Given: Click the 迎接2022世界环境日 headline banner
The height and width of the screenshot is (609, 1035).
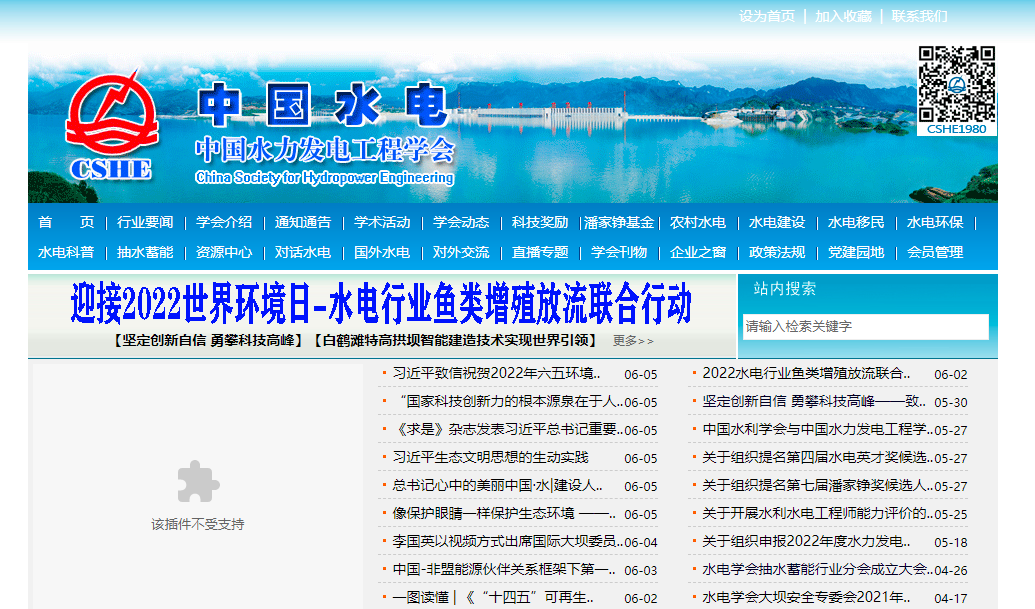Looking at the screenshot, I should (x=381, y=304).
